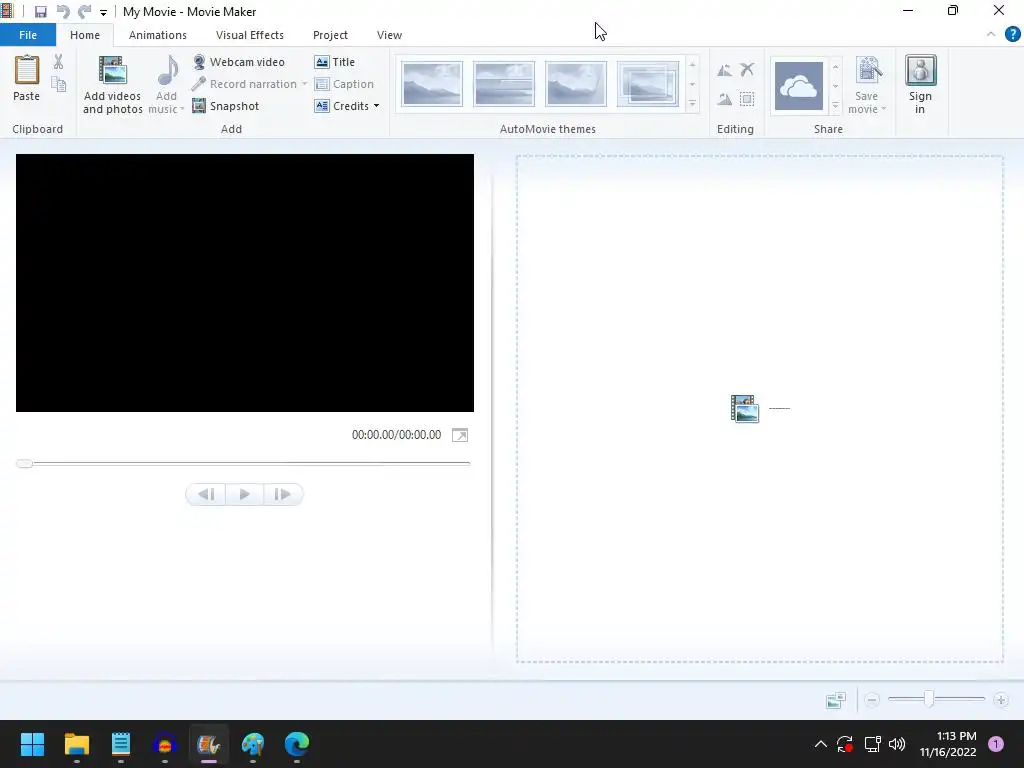This screenshot has width=1024, height=768.
Task: Select the second AutoMovie theme thumbnail
Action: tap(504, 84)
